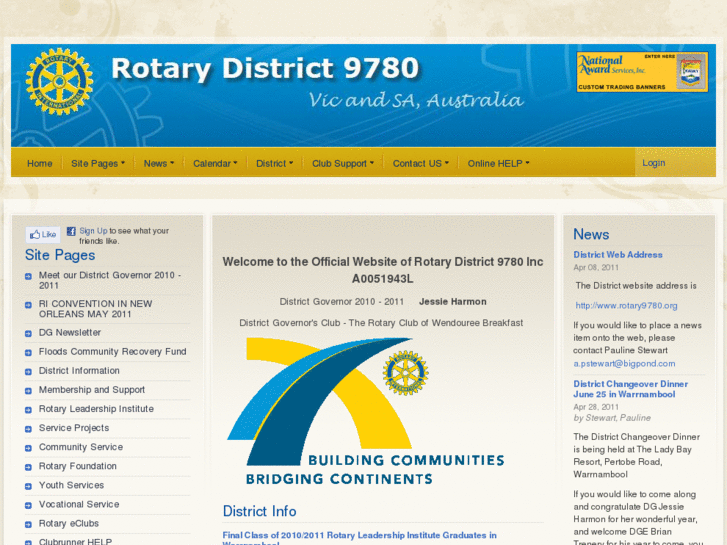Open the Site Pages dropdown menu
The width and height of the screenshot is (727, 545).
pyautogui.click(x=98, y=163)
